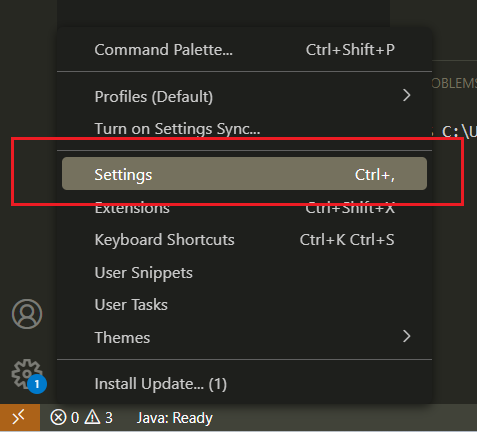Expand the Profiles submenu arrow

click(407, 96)
